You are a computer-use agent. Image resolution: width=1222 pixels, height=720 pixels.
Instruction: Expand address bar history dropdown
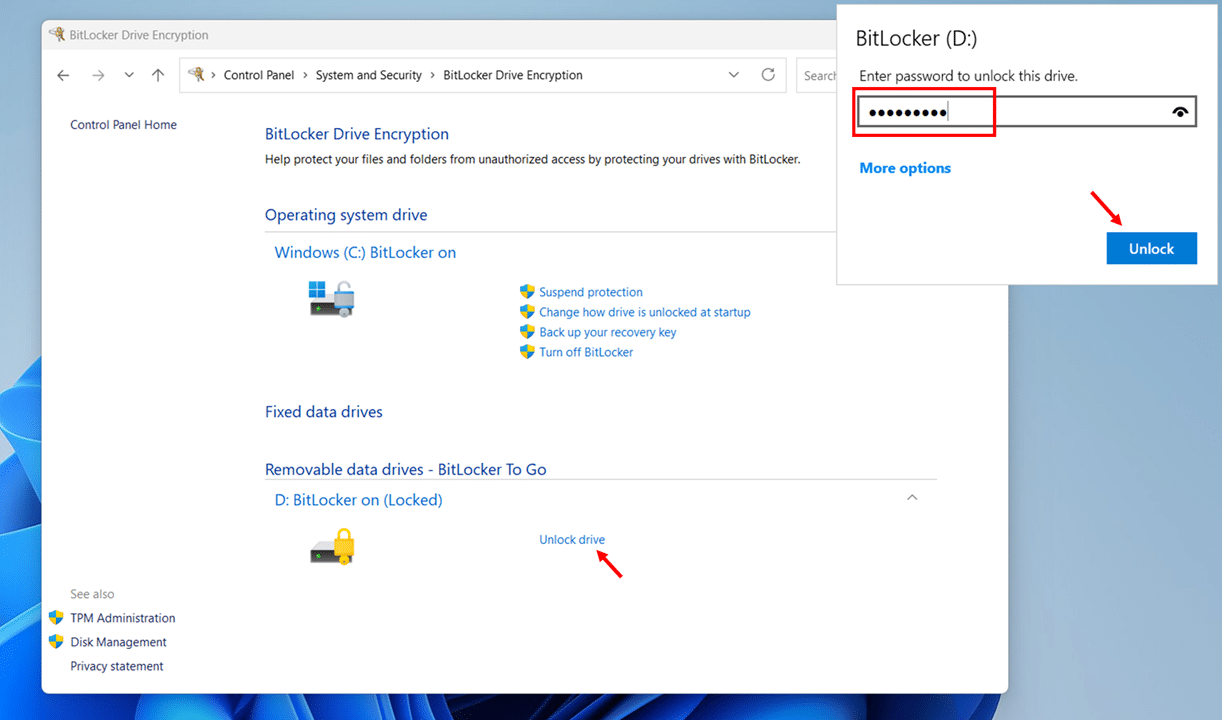734,75
